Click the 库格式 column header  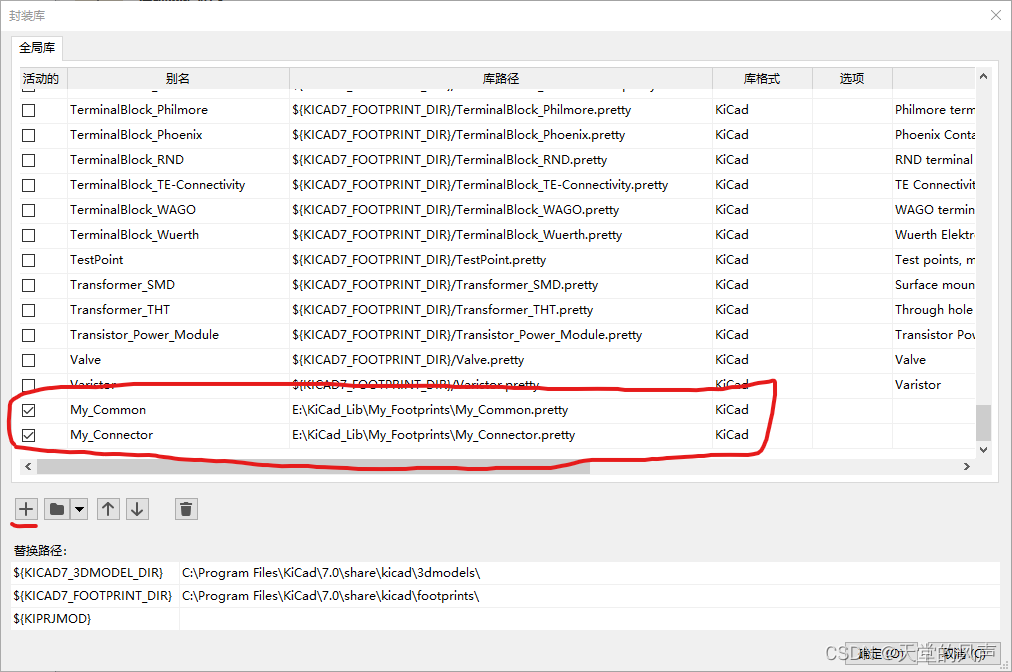(x=762, y=78)
